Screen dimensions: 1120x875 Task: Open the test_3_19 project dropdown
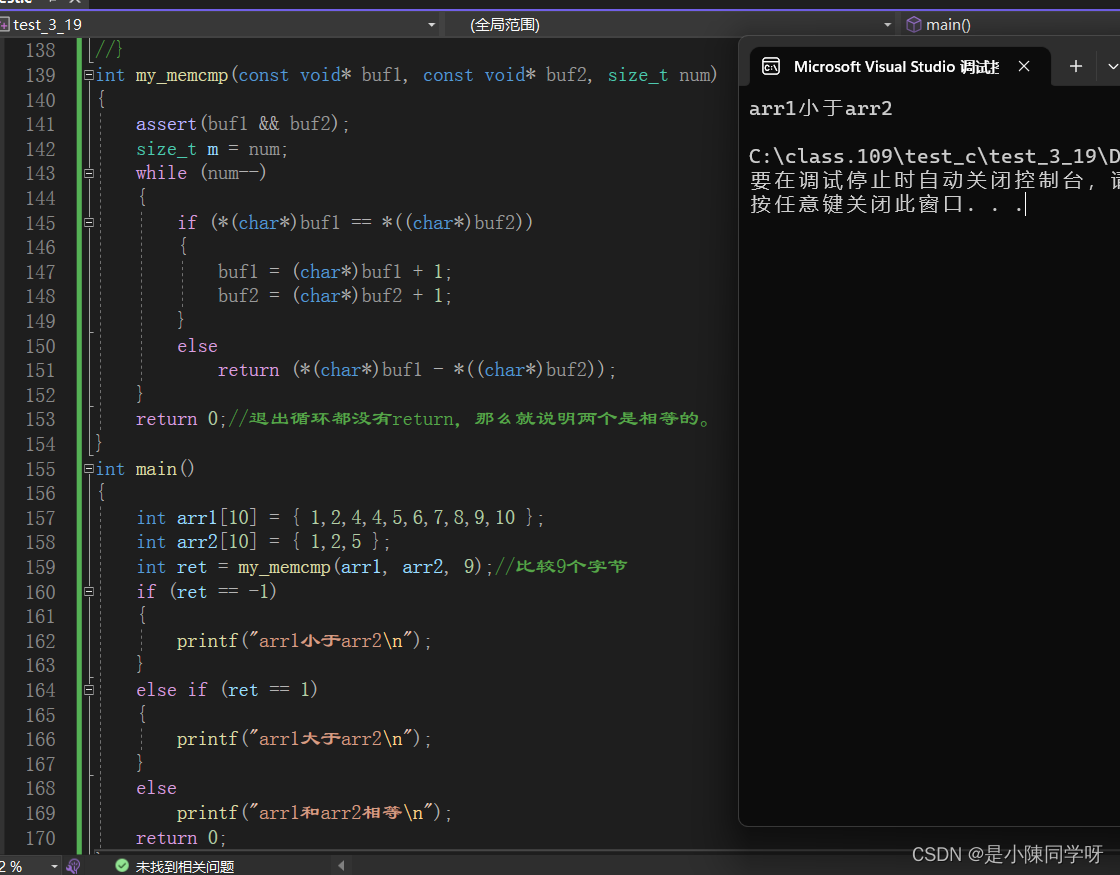[431, 25]
